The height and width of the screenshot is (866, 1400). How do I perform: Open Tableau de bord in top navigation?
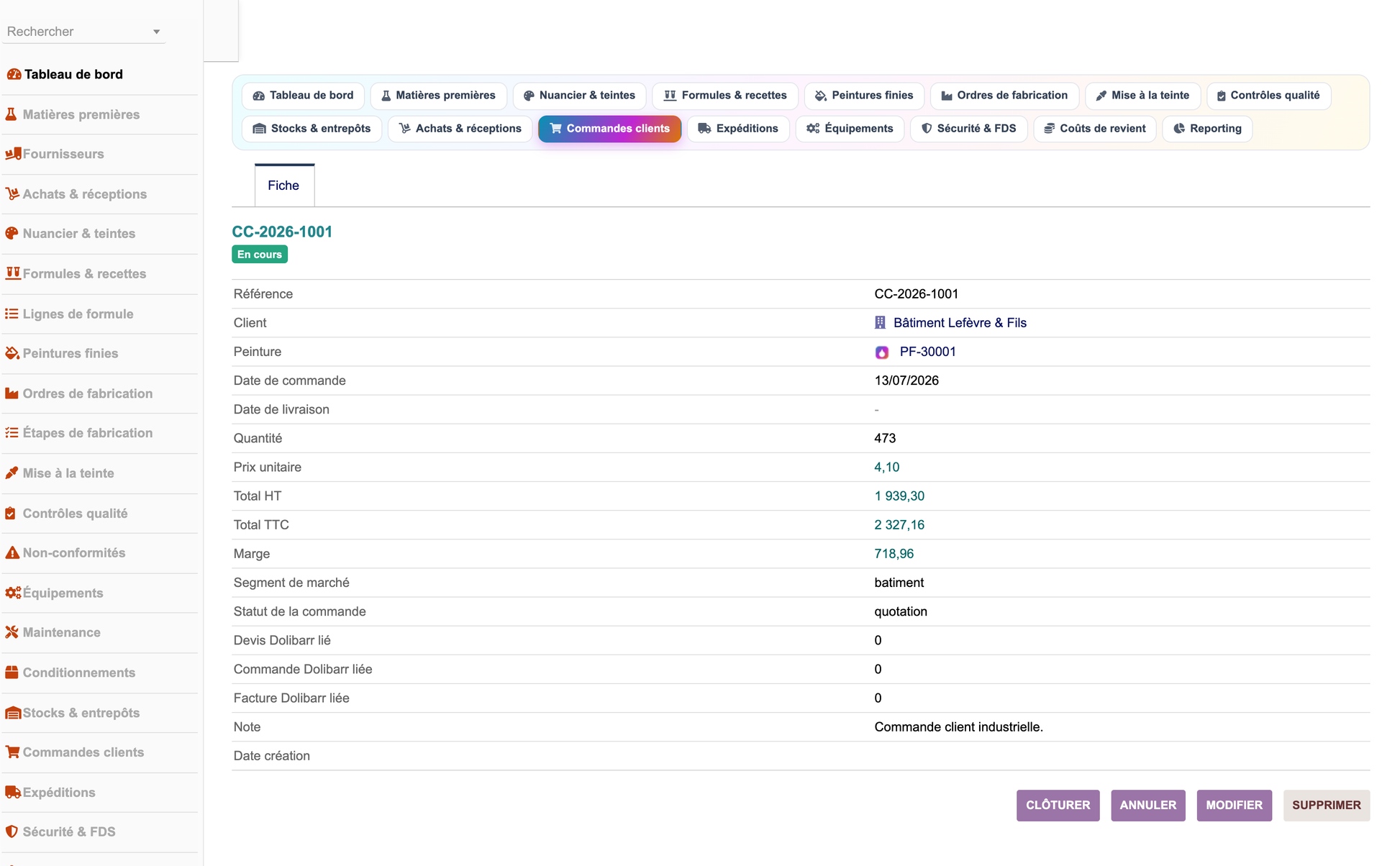[303, 96]
